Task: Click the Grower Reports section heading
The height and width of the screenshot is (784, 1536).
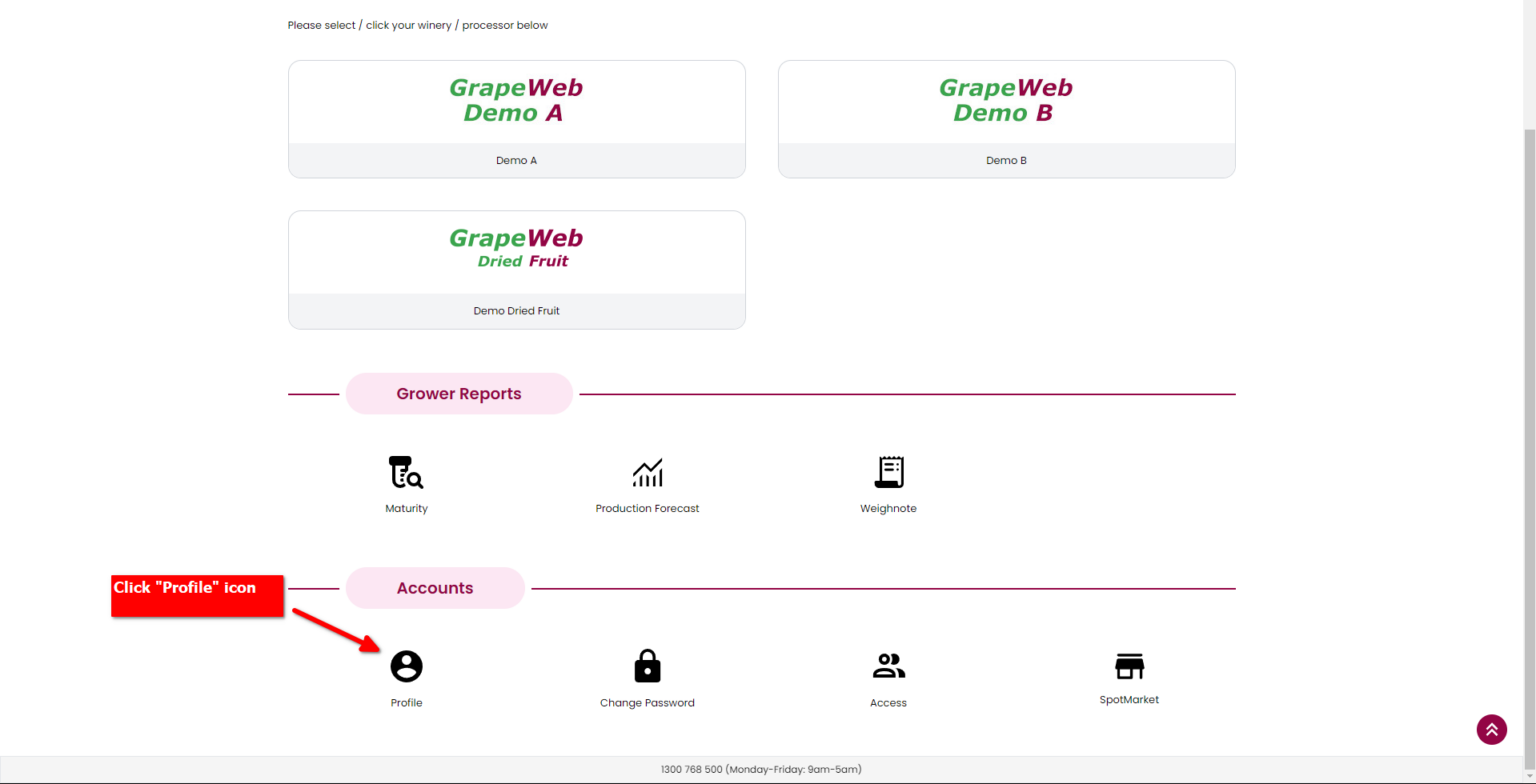Action: coord(459,394)
